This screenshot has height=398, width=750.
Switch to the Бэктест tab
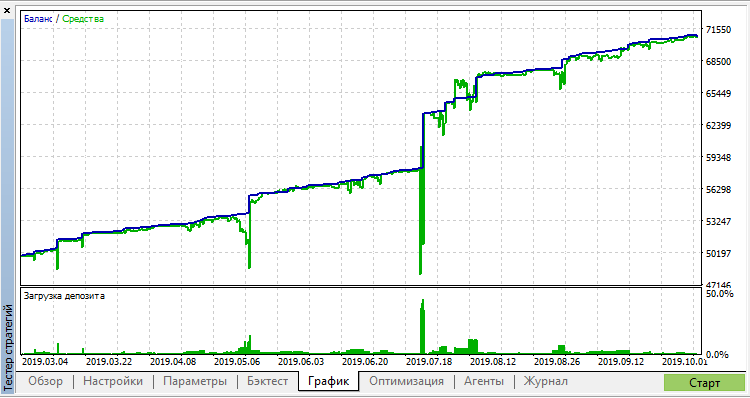click(x=268, y=382)
